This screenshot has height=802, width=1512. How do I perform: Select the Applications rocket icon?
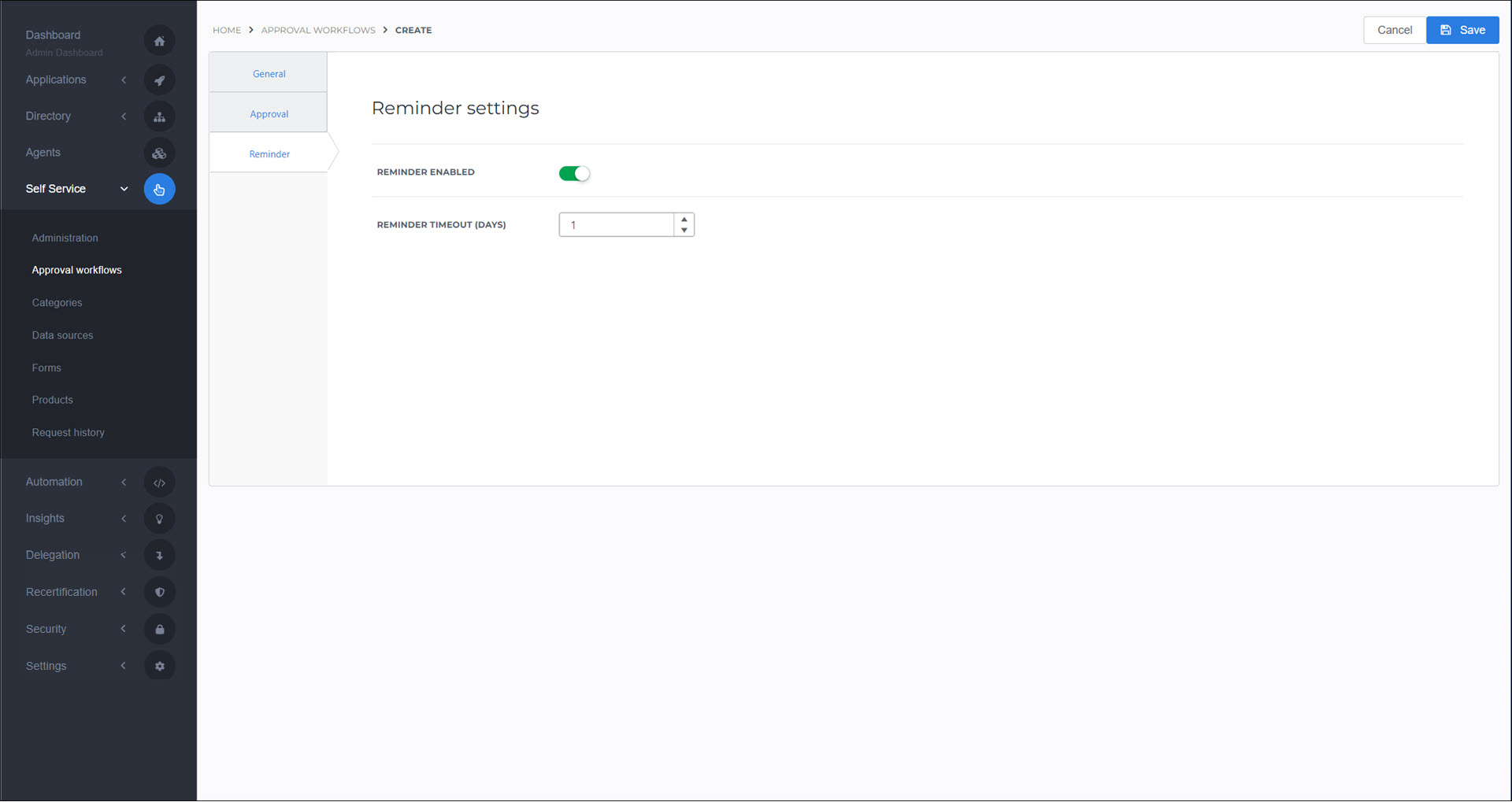159,79
